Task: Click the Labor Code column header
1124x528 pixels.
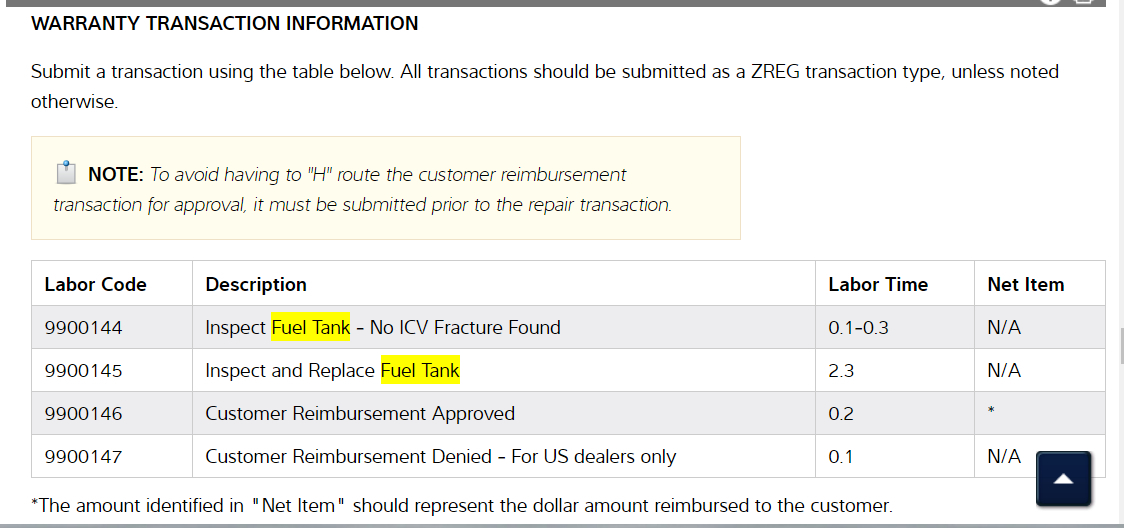Action: coord(95,284)
